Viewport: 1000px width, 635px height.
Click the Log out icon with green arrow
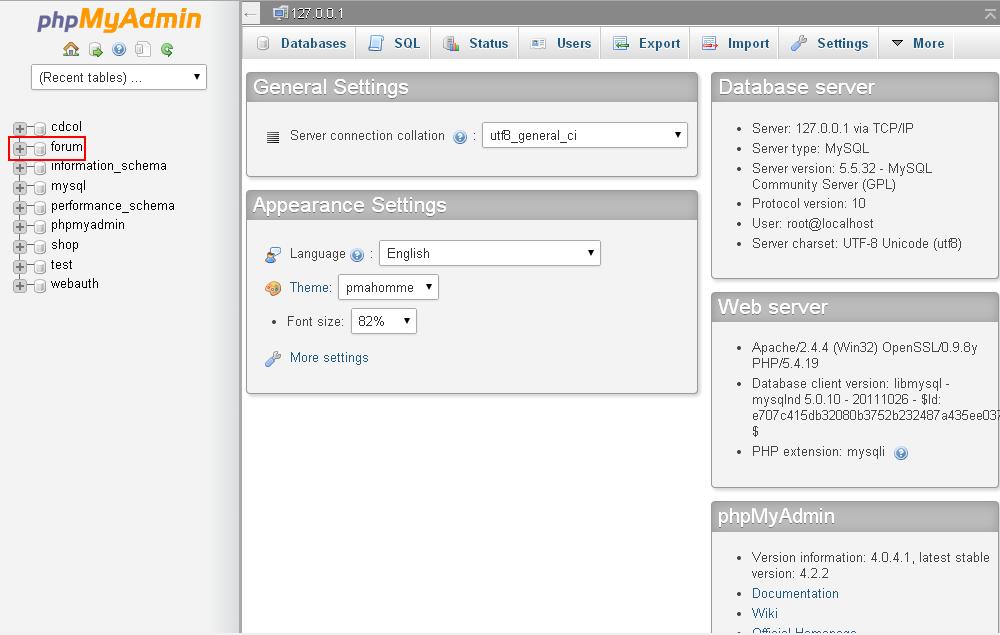pyautogui.click(x=96, y=50)
